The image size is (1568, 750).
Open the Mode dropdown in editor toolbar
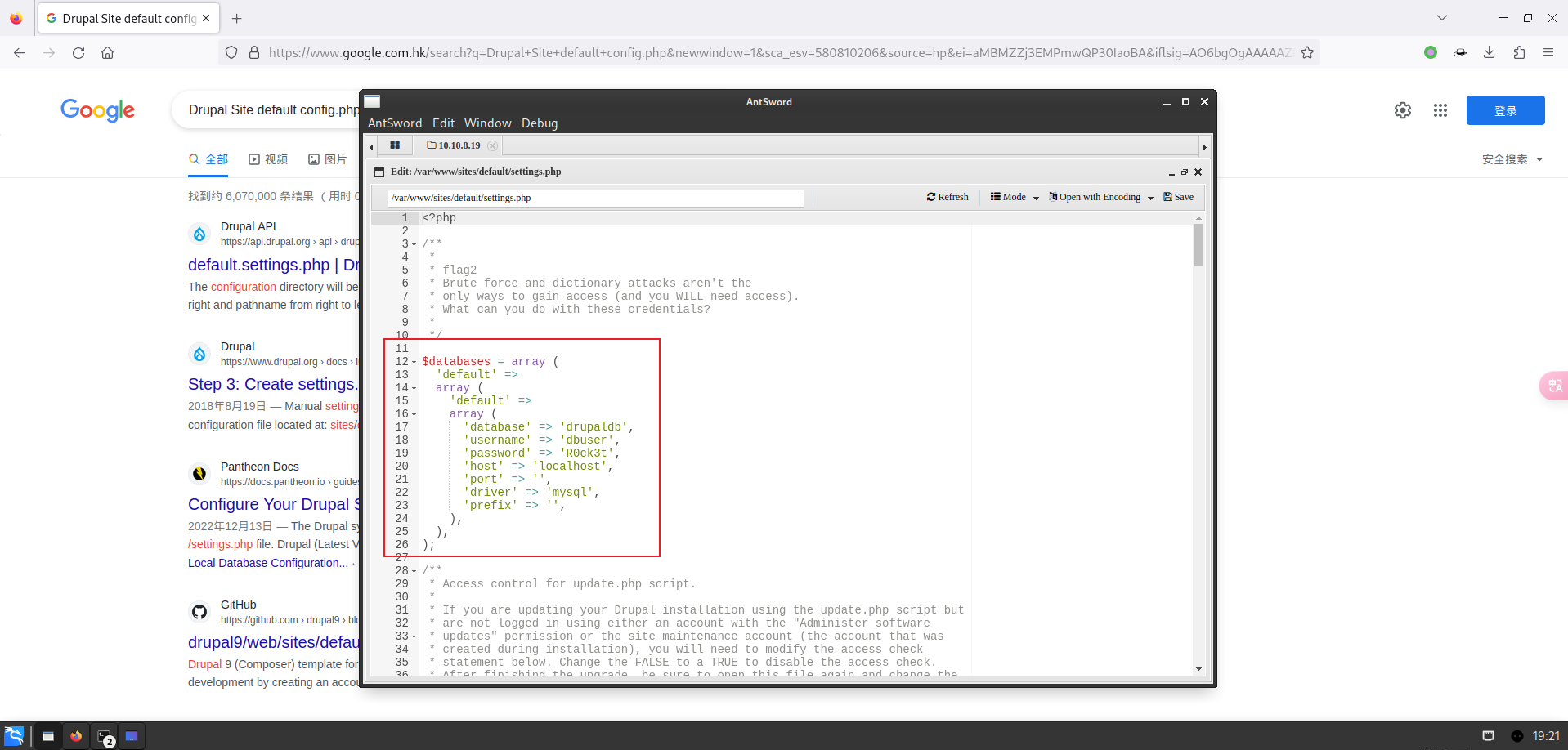pos(1015,197)
